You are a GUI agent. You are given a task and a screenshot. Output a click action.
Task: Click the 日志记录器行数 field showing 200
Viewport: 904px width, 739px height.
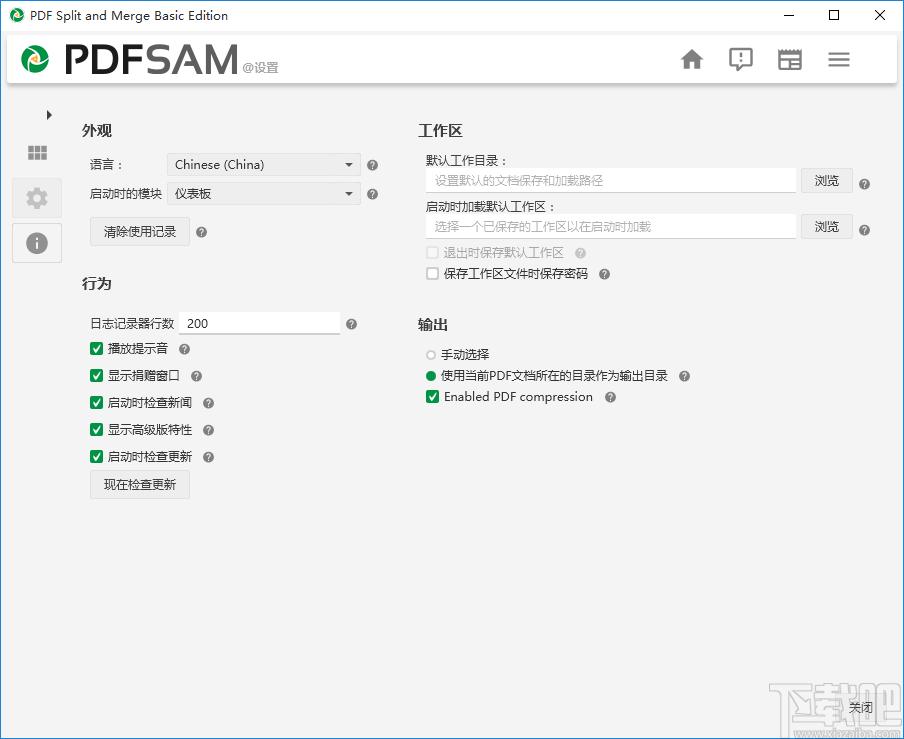coord(259,323)
